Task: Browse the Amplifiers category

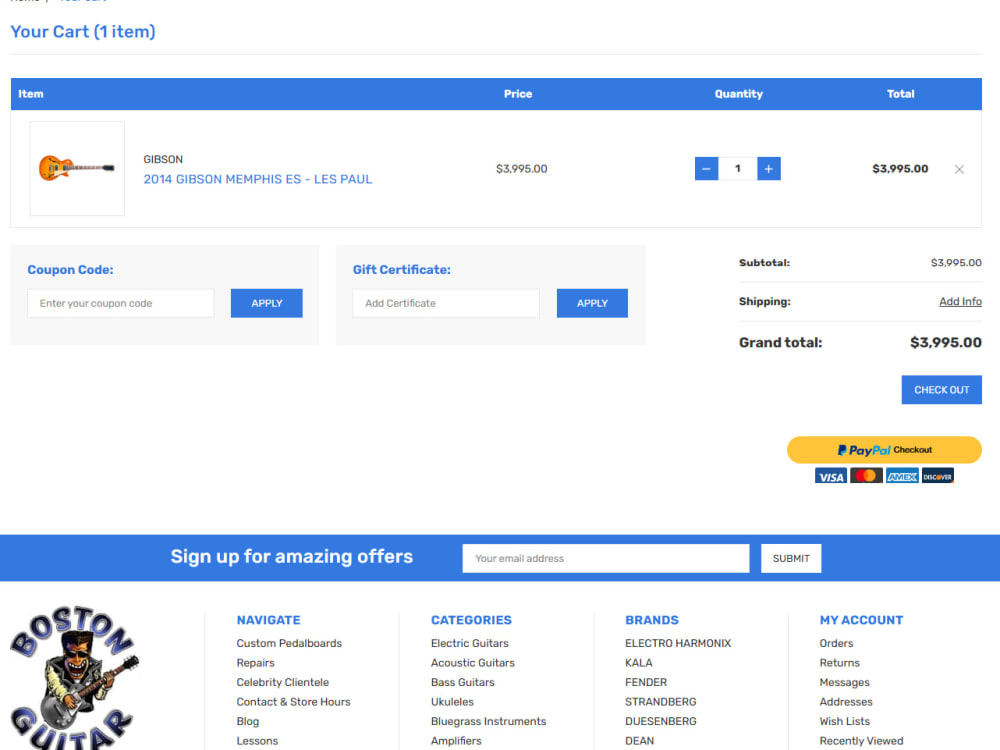Action: click(456, 741)
